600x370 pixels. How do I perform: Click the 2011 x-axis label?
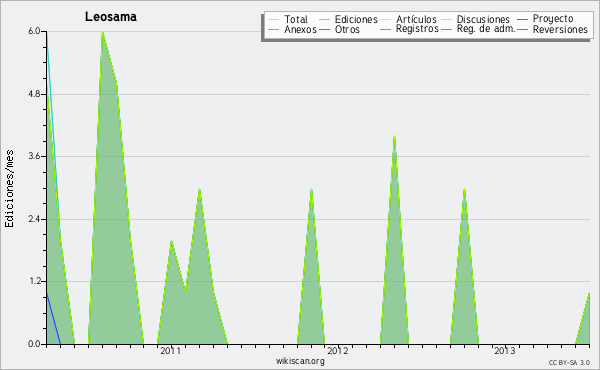click(170, 350)
